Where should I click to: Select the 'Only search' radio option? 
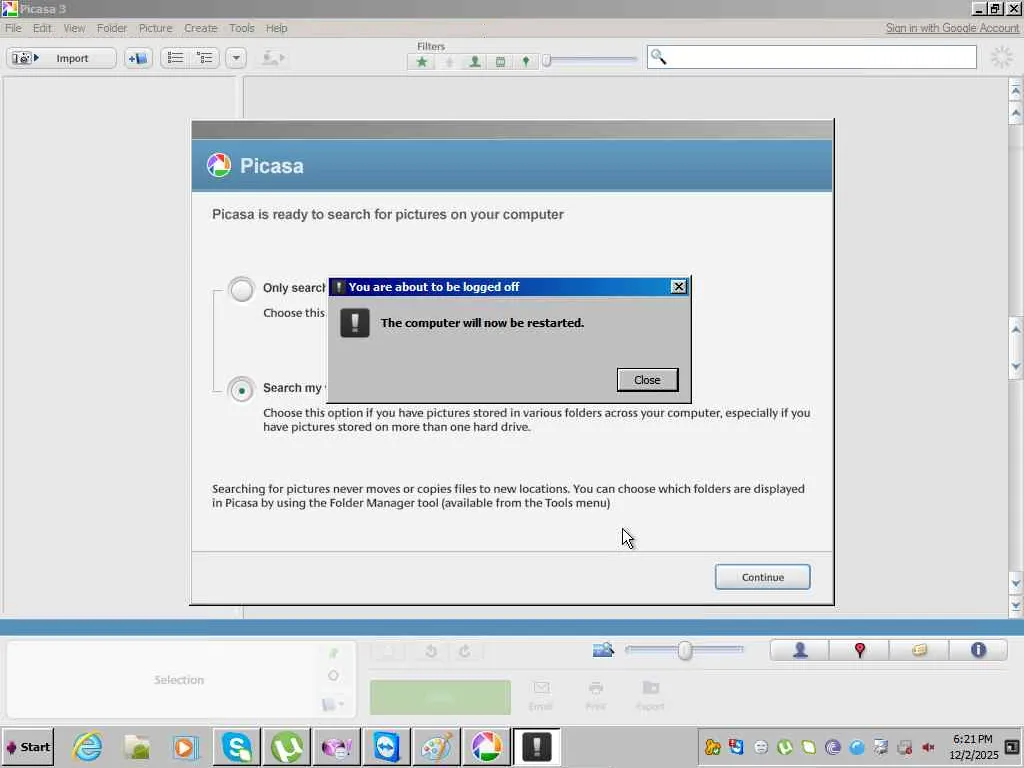[x=242, y=289]
